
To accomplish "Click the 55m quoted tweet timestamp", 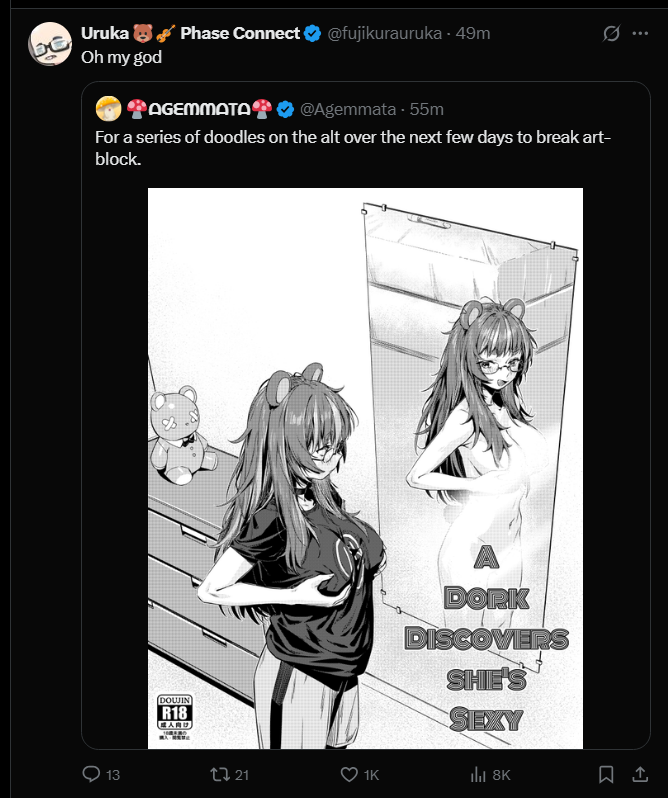I will (x=426, y=109).
